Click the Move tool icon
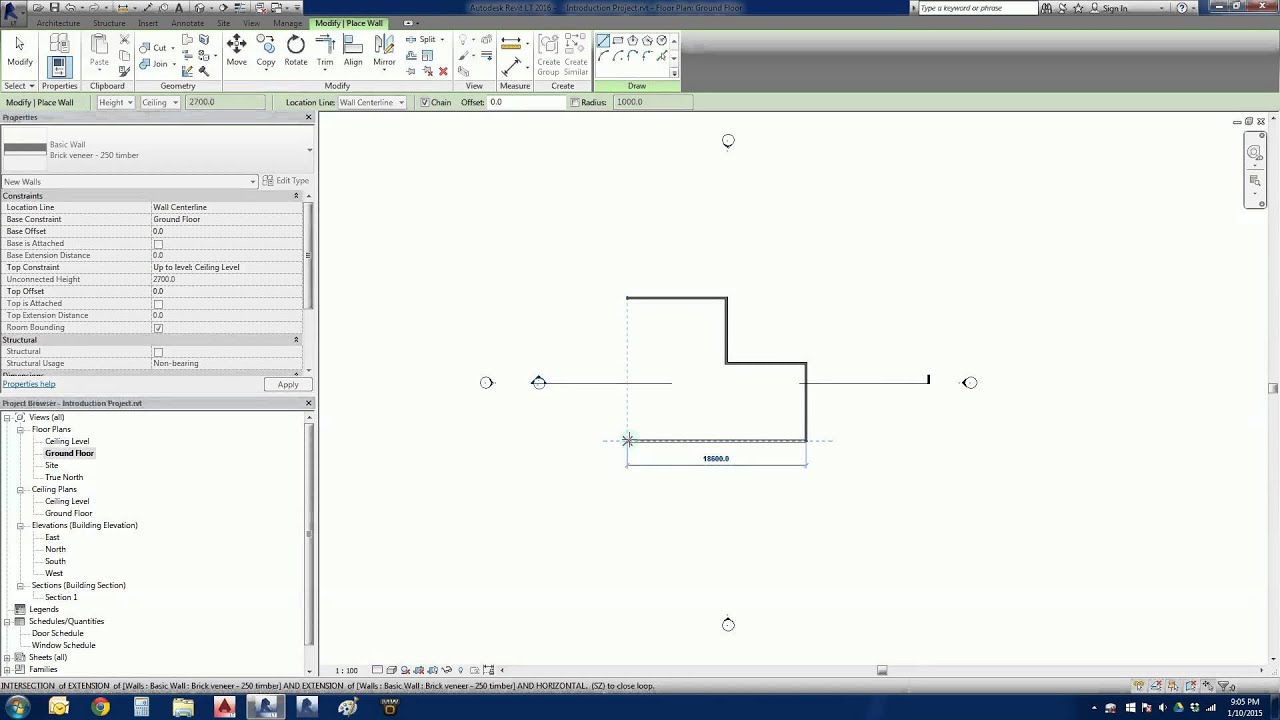The image size is (1280, 720). point(236,50)
